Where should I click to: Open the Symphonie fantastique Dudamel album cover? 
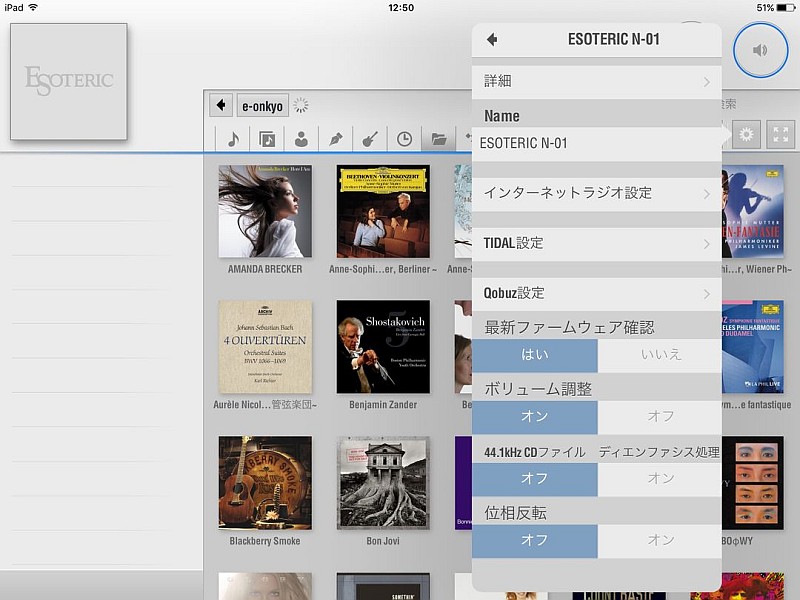[753, 346]
